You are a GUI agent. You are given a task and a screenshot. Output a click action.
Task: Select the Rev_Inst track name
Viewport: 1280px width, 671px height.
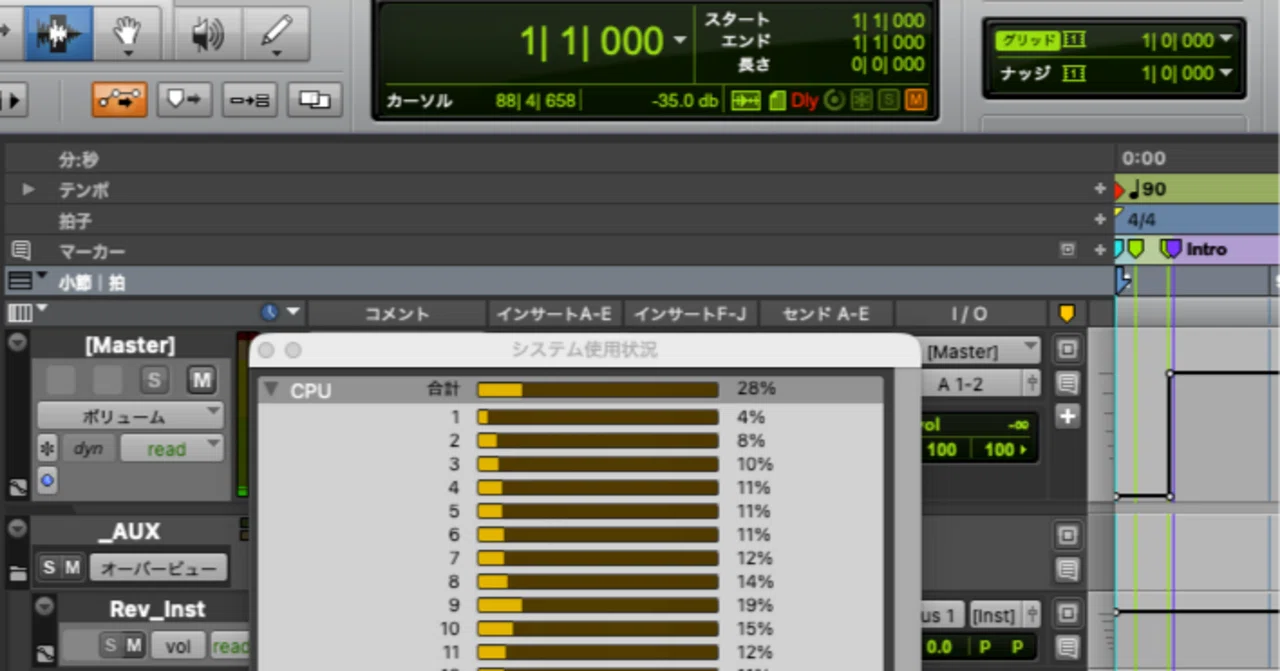pos(157,609)
